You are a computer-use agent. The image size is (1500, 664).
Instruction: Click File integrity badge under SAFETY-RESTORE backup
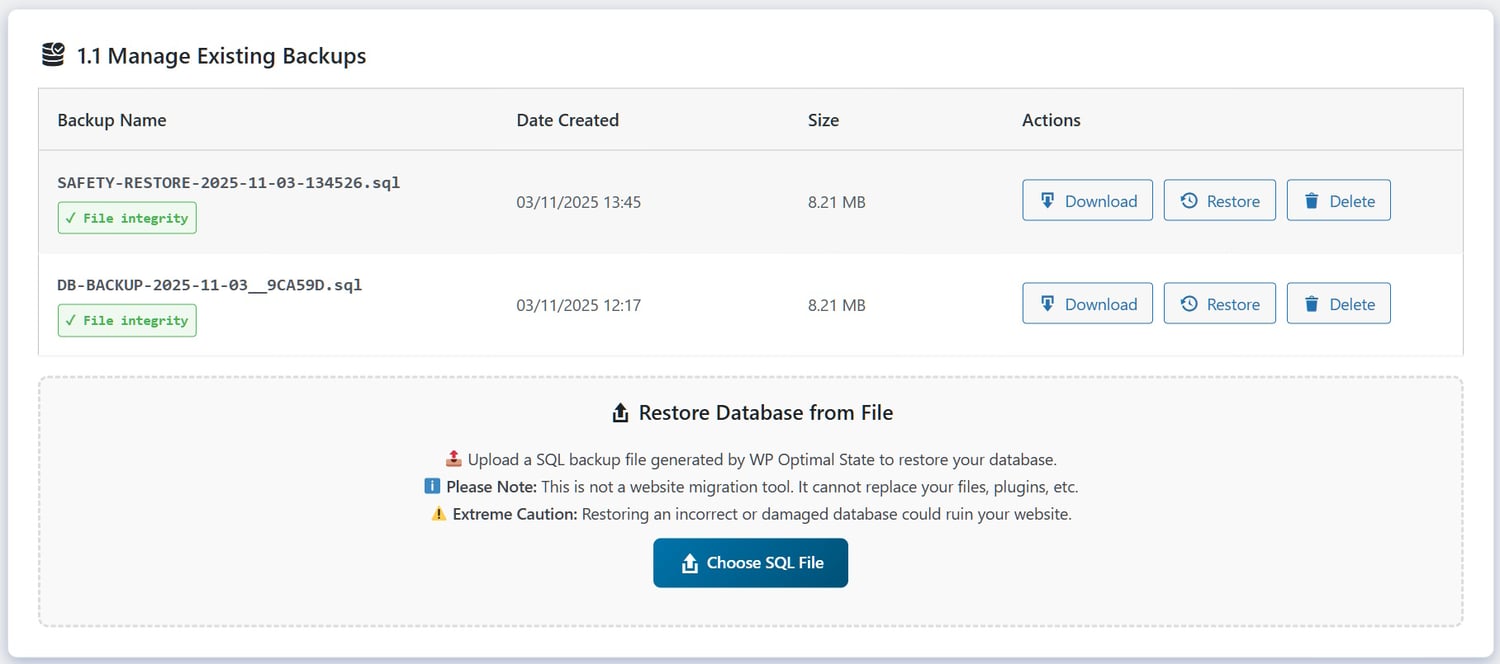click(127, 218)
